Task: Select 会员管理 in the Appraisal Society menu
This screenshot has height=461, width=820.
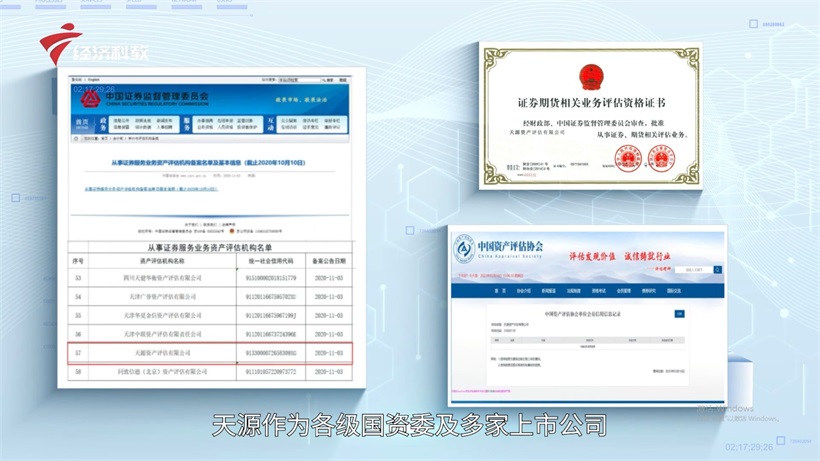Action: tap(624, 291)
